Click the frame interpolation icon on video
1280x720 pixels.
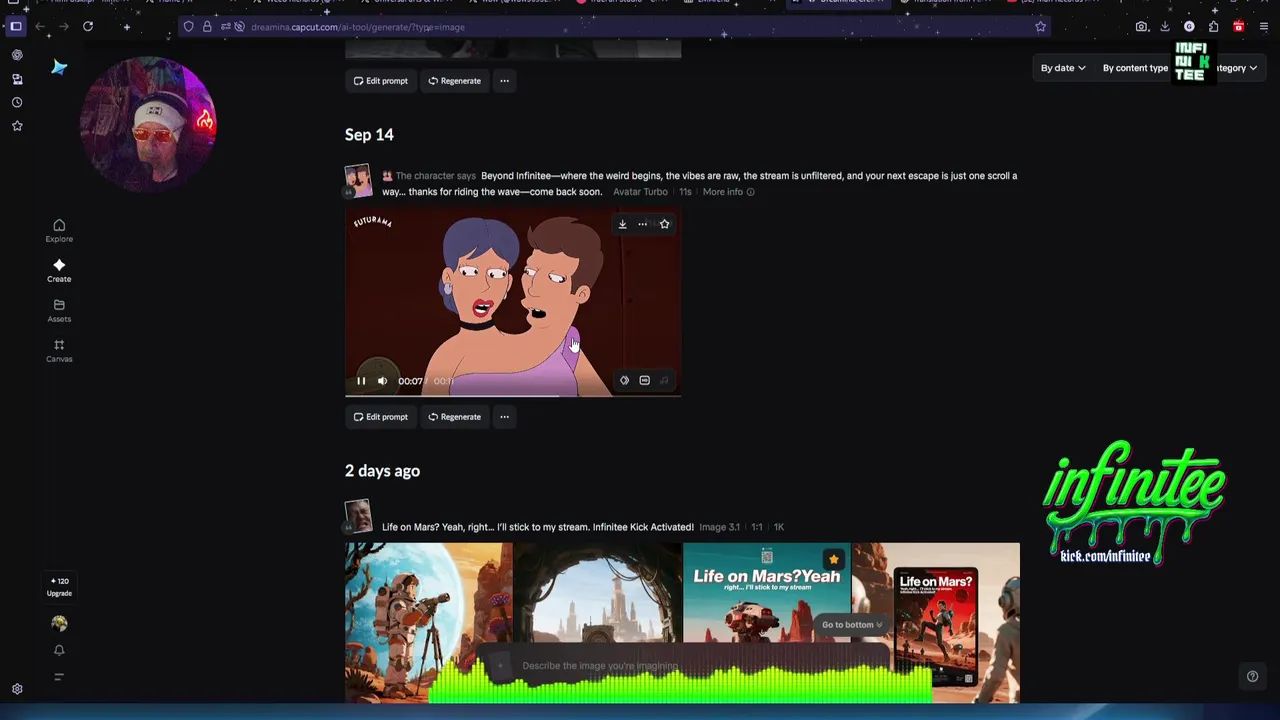point(624,381)
